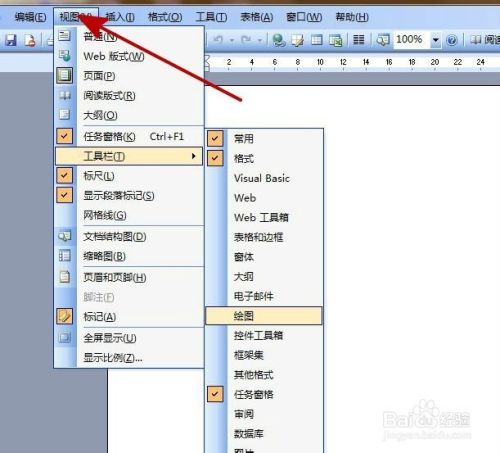Click the Insert Hyperlink globe icon
500x453 pixels.
click(279, 40)
